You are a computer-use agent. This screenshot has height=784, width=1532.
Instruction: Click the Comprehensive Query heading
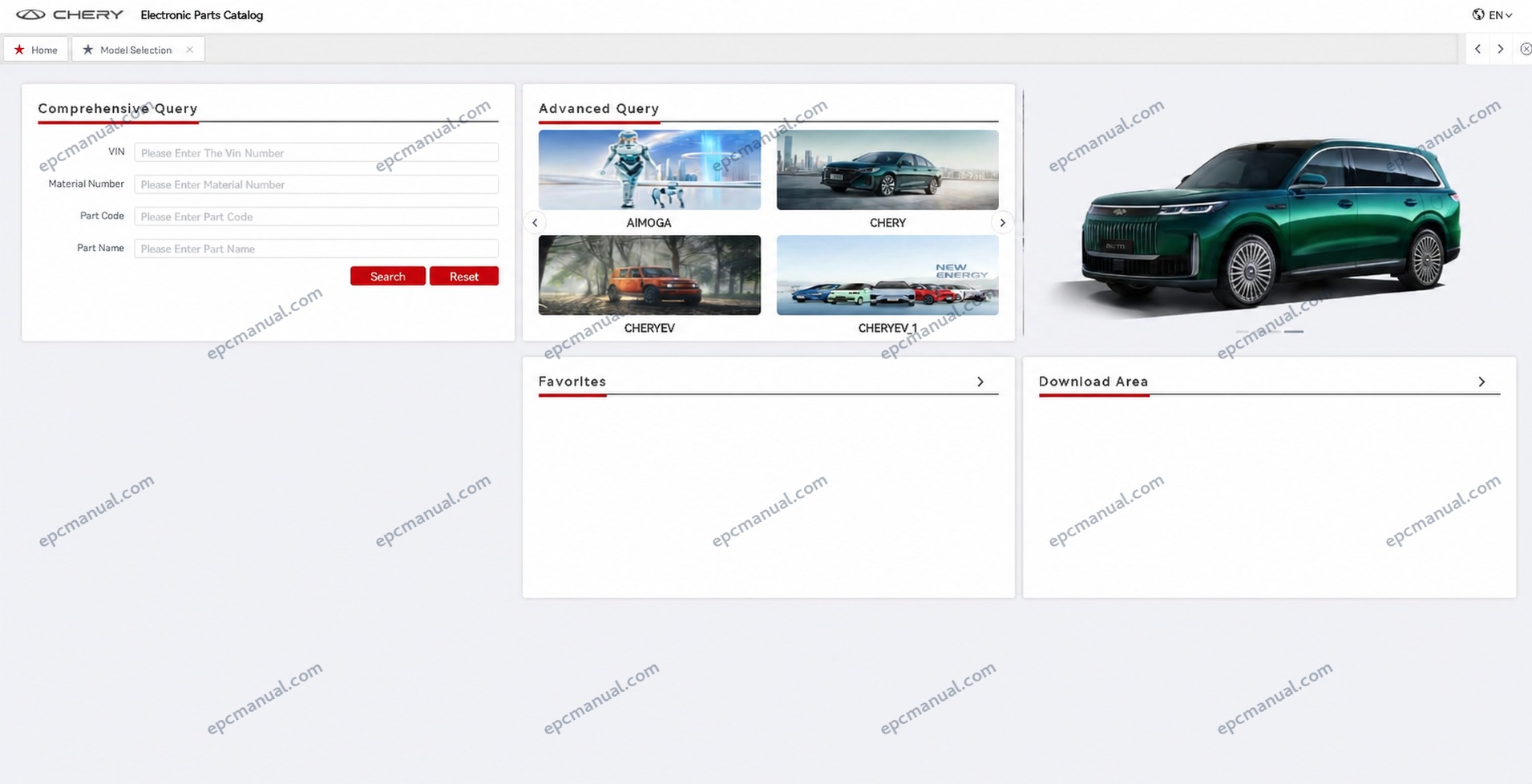coord(118,108)
